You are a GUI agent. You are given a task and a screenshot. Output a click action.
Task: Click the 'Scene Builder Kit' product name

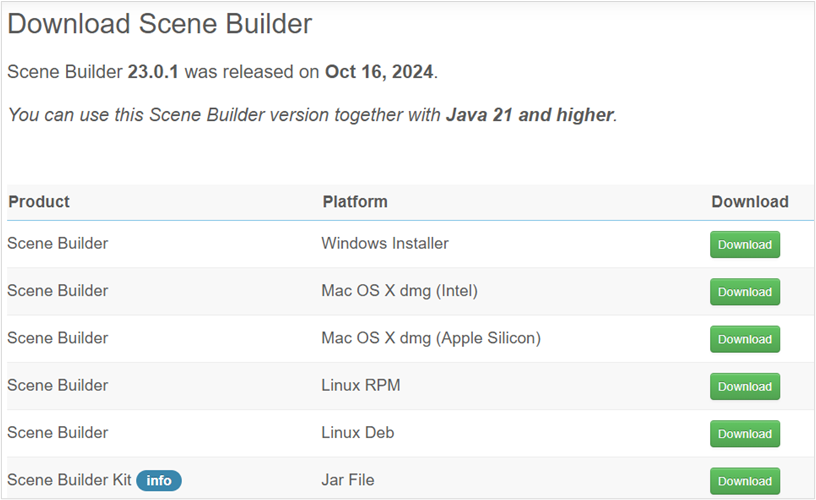[x=69, y=480]
